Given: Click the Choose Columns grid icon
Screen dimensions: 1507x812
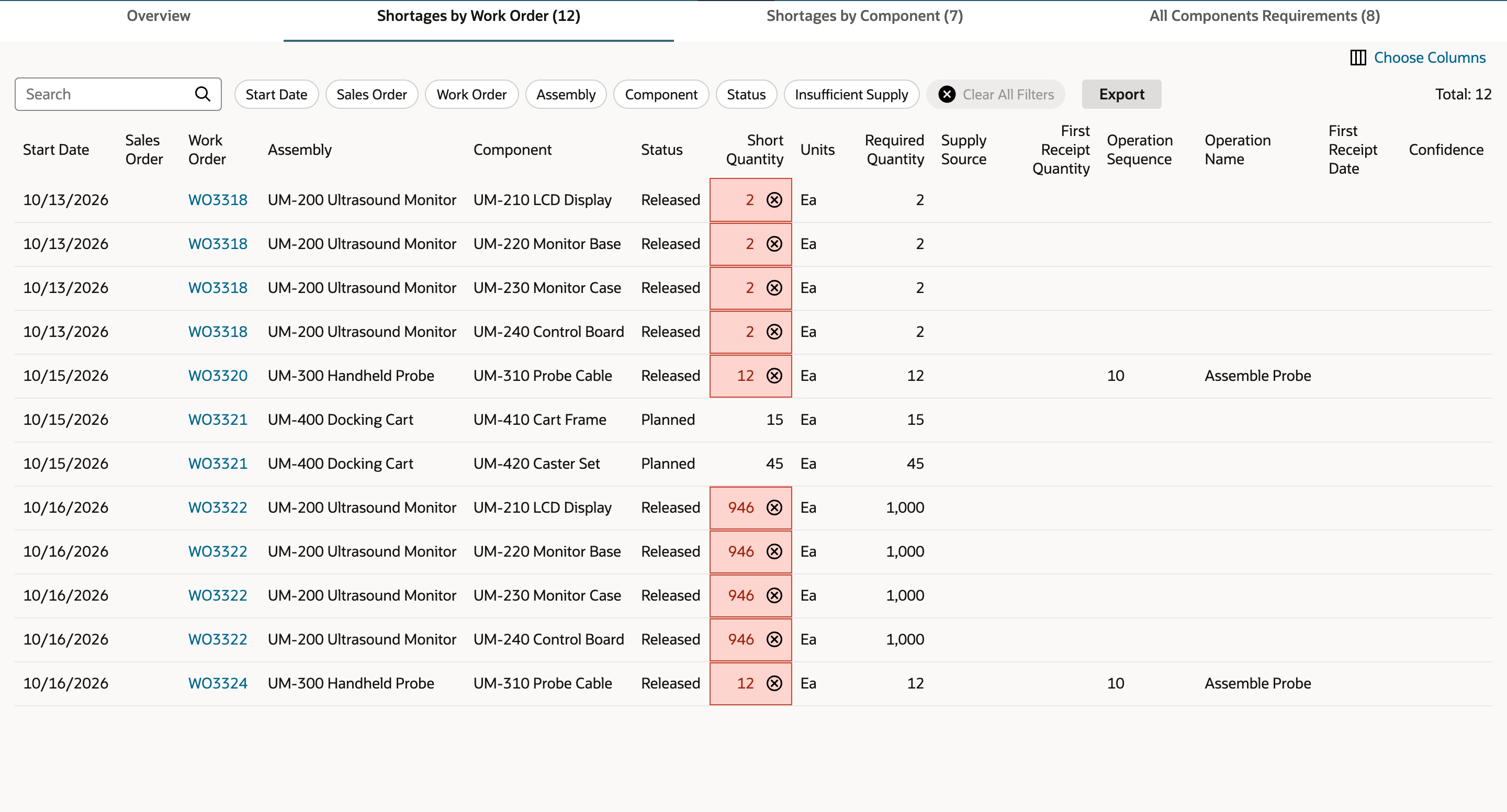Looking at the screenshot, I should (x=1358, y=58).
